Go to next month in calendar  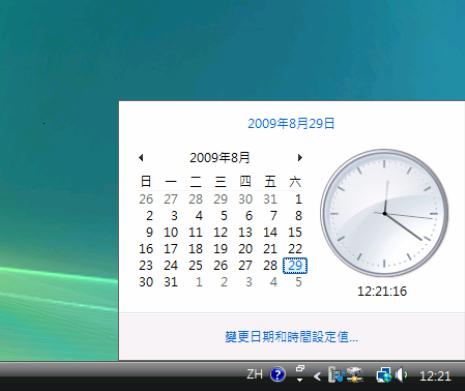[x=300, y=157]
